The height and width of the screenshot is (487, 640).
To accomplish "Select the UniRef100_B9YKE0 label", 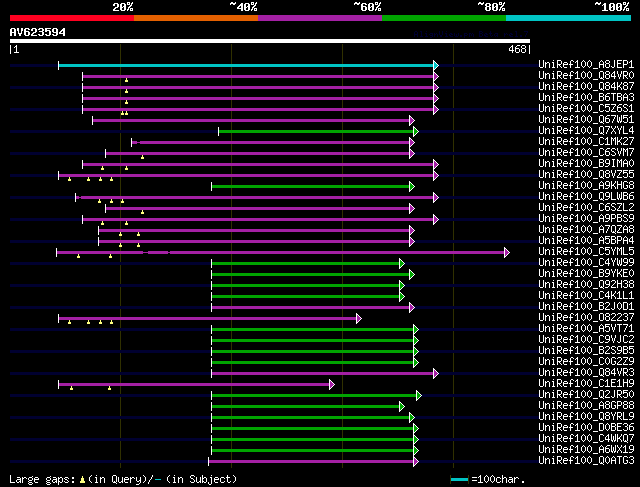I will (586, 274).
